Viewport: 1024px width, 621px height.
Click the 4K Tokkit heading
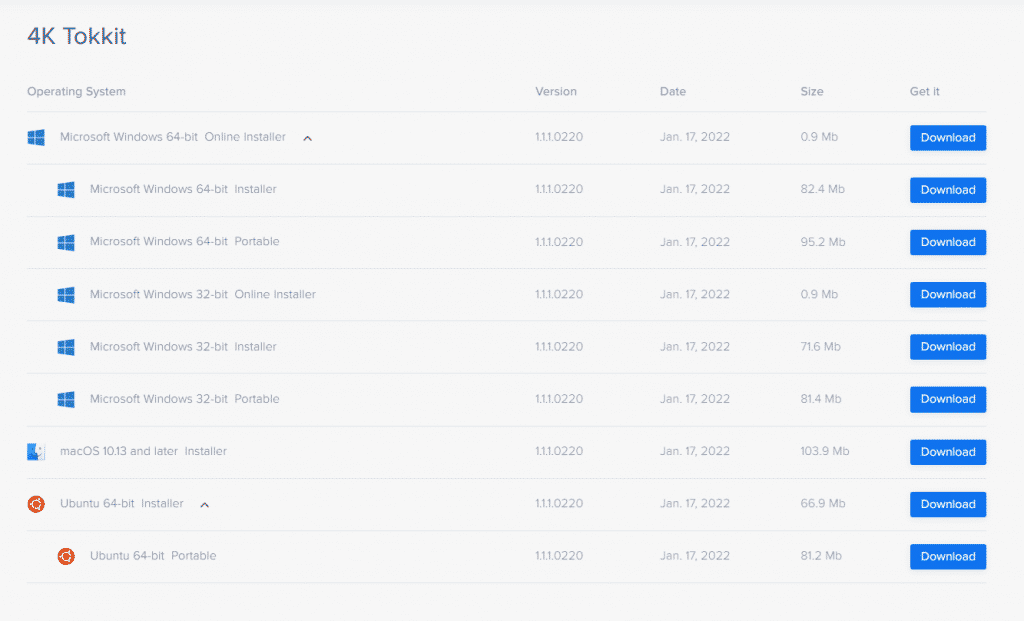tap(76, 36)
